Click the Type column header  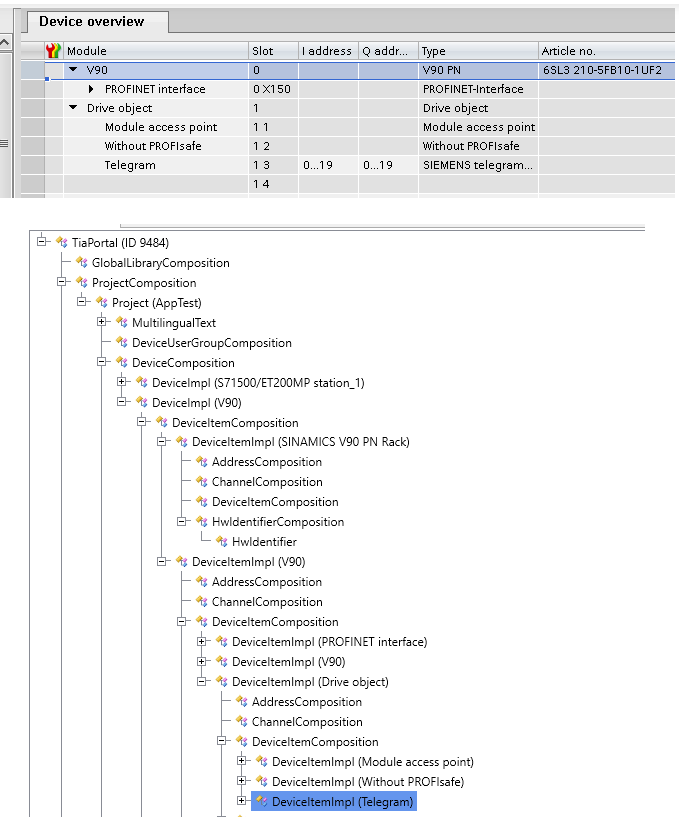coord(478,51)
